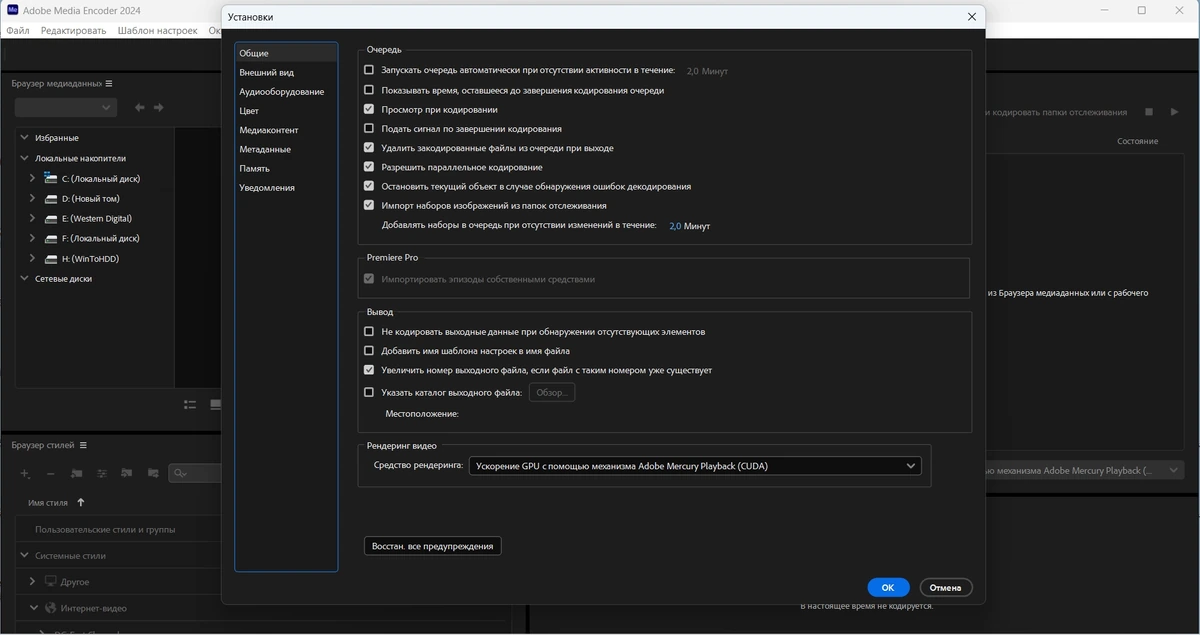Select the Память preferences category
This screenshot has width=1200, height=635.
coord(286,168)
